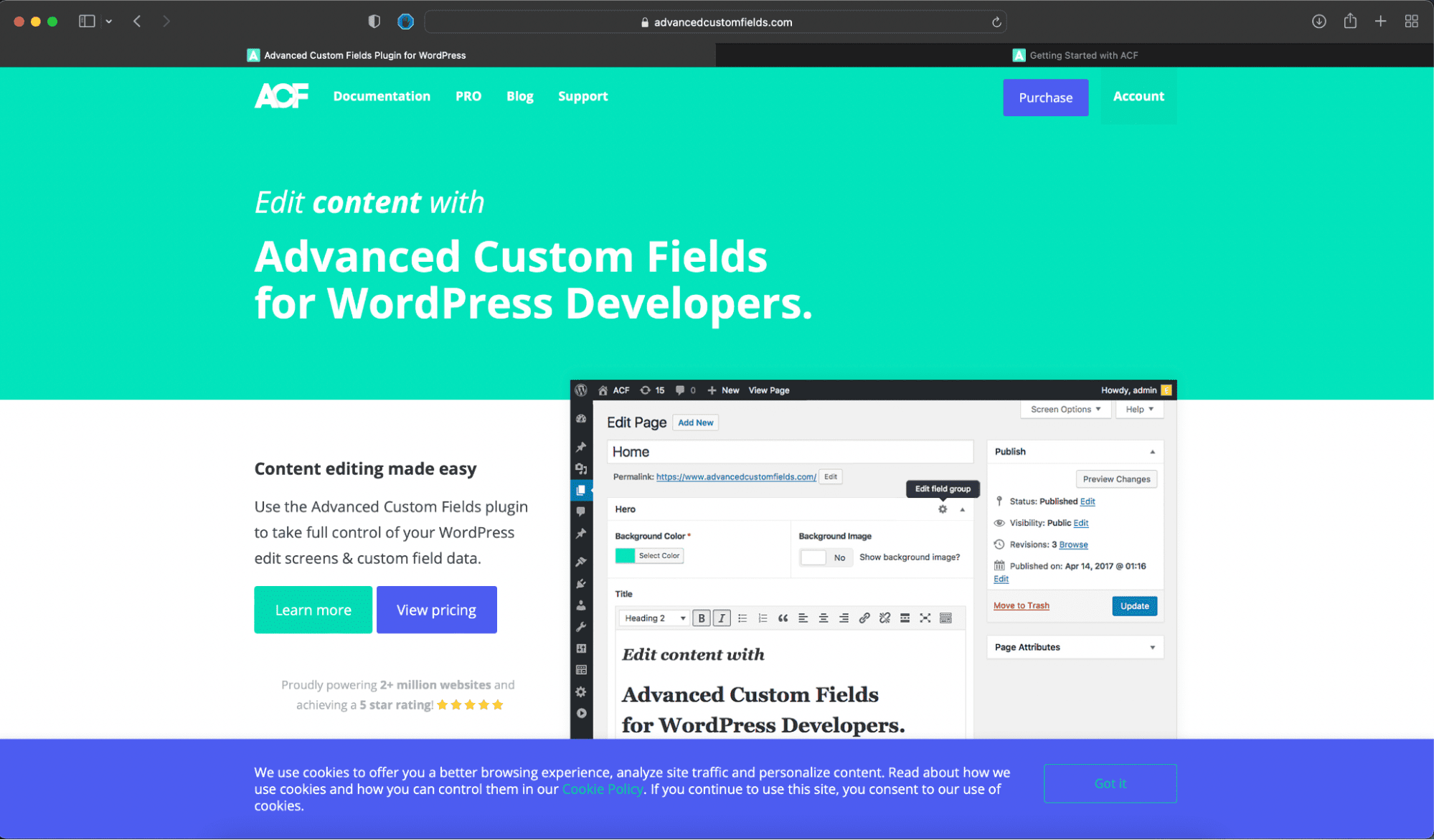Open the Account page
This screenshot has width=1434, height=840.
point(1138,96)
